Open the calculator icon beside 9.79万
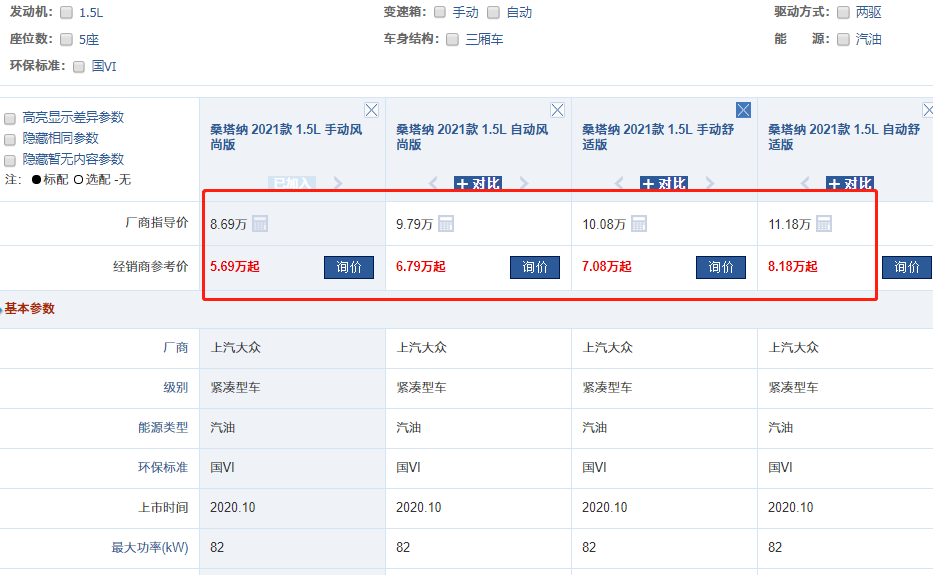Image resolution: width=933 pixels, height=575 pixels. pos(446,224)
